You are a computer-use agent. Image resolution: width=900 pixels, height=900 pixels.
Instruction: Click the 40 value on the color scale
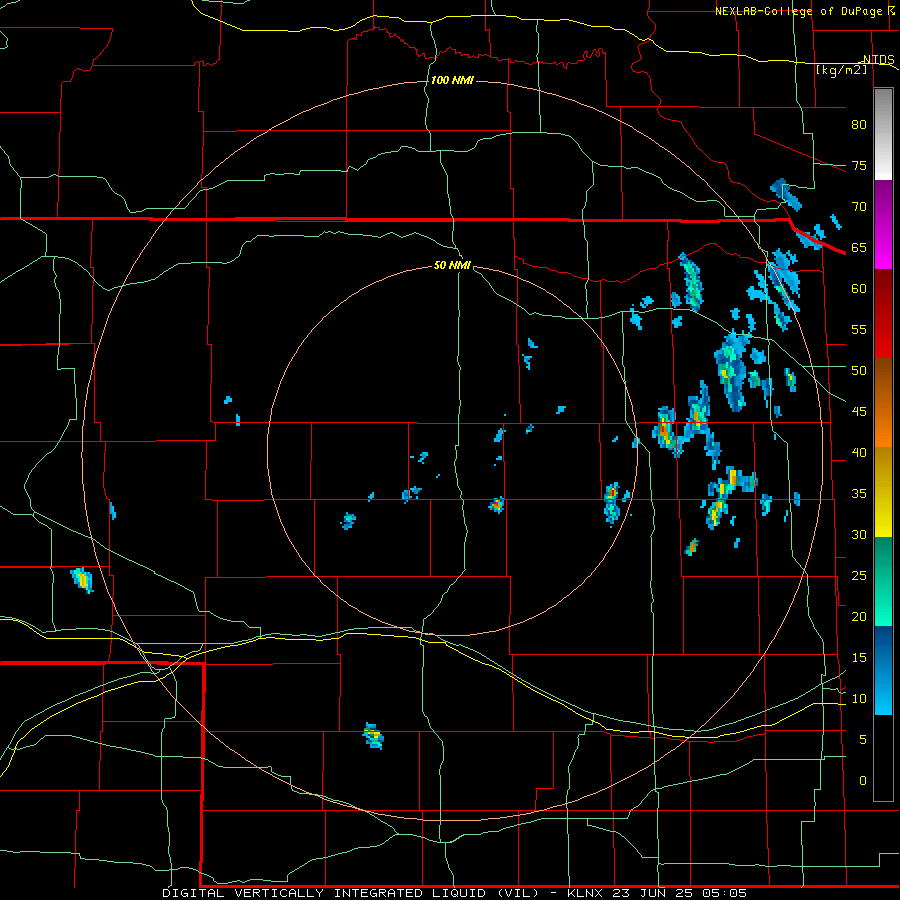pos(859,452)
